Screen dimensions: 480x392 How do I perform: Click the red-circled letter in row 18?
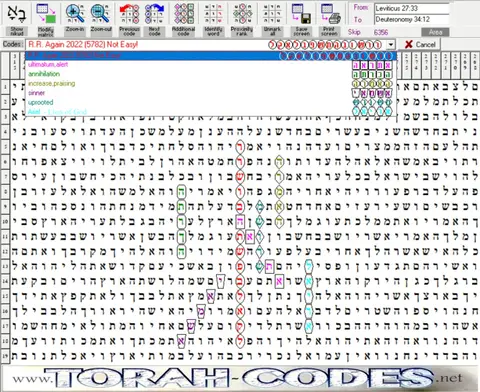tap(240, 341)
